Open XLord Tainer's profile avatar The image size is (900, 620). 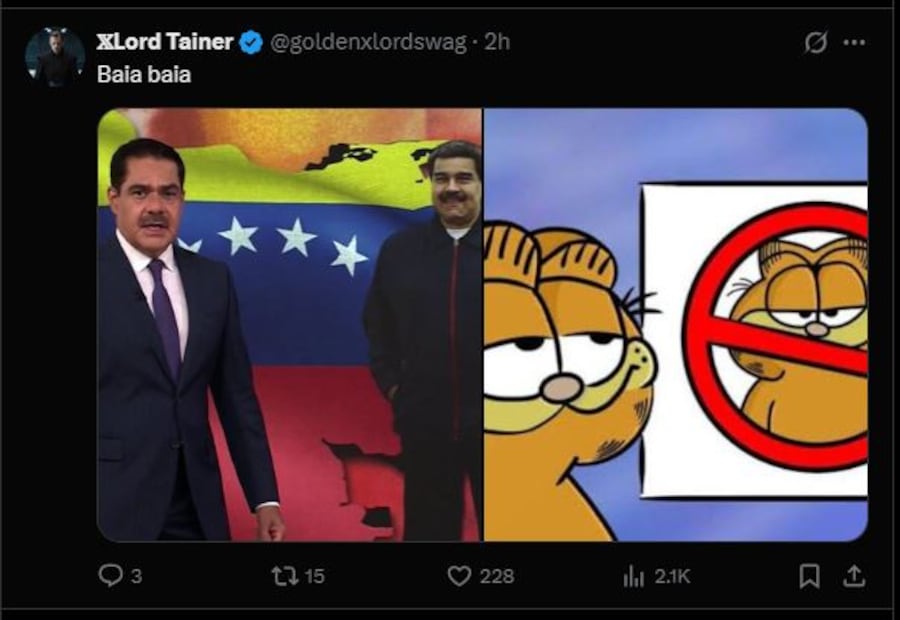point(55,57)
